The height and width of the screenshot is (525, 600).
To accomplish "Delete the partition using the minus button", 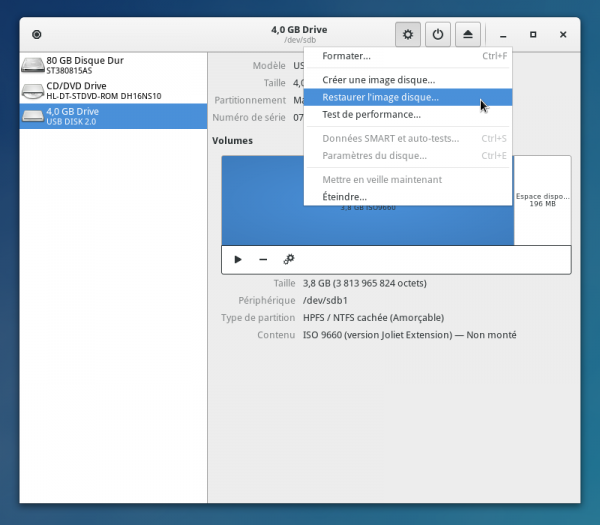I will pos(263,259).
